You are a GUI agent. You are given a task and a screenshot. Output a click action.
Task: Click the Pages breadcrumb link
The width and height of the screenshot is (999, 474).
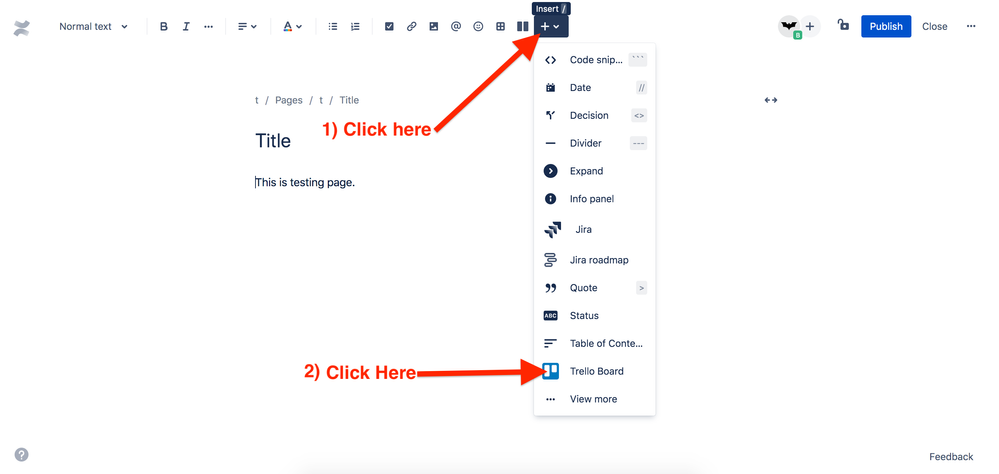pyautogui.click(x=289, y=100)
